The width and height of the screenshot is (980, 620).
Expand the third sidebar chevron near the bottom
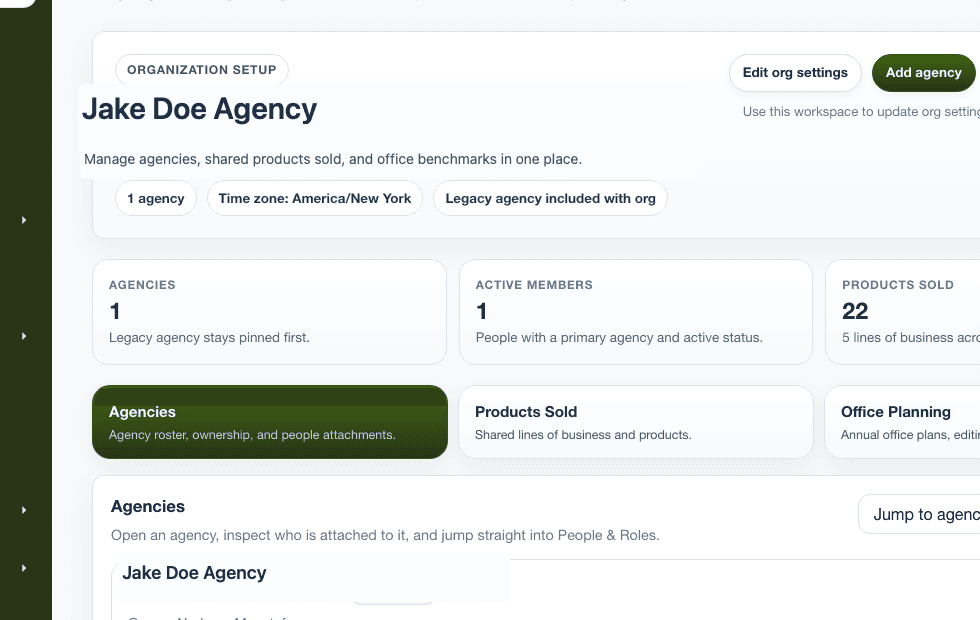coord(24,510)
